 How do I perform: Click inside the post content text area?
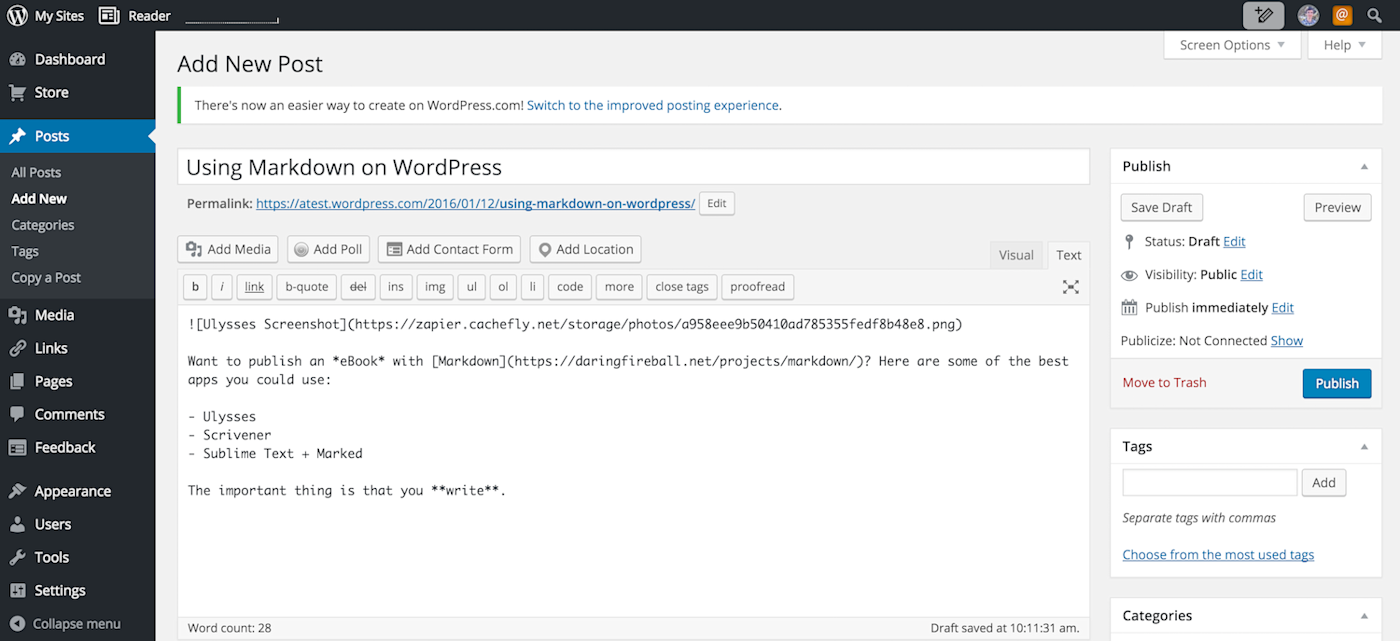(x=633, y=460)
